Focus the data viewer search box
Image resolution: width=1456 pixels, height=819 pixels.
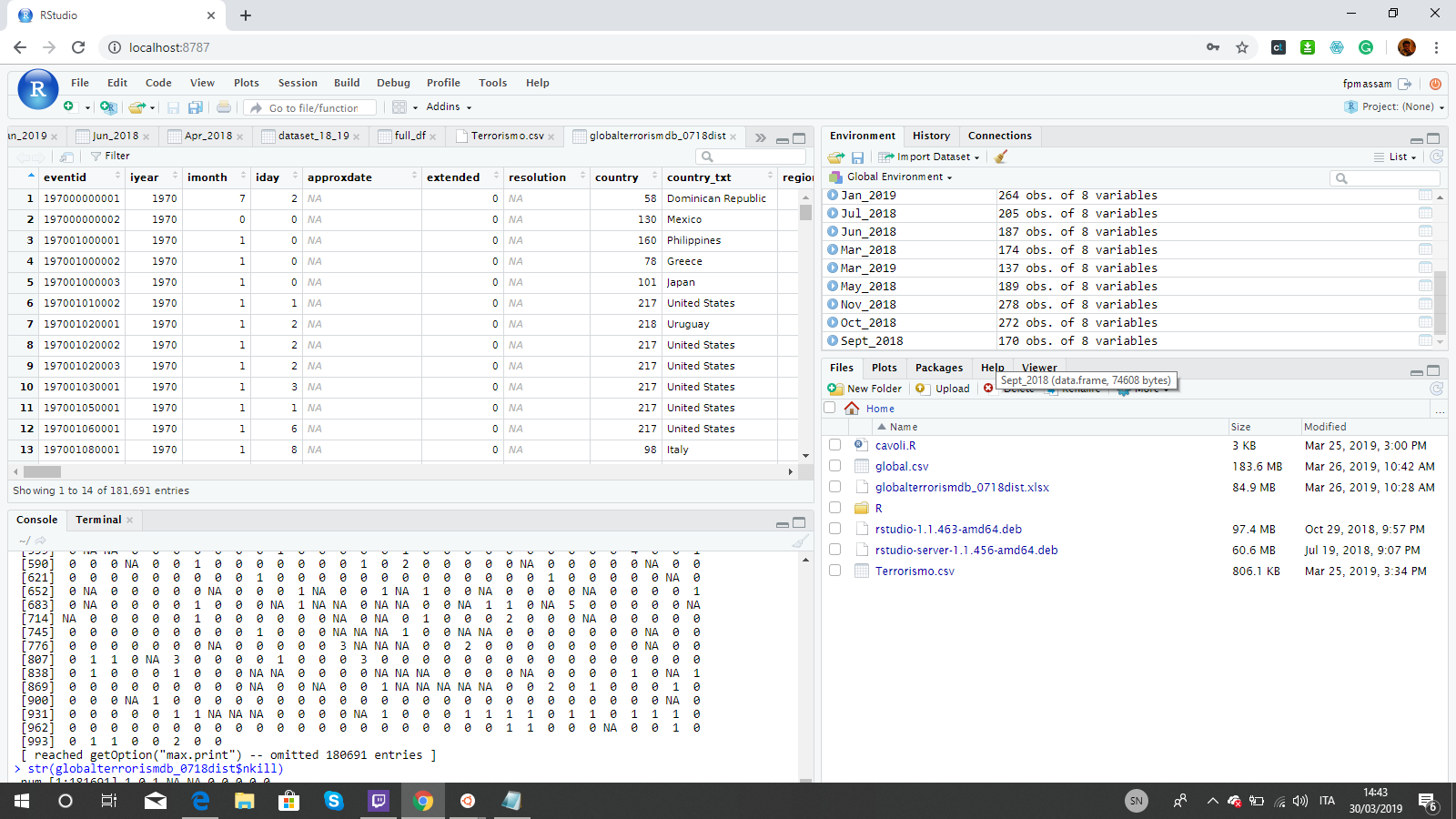tap(751, 157)
